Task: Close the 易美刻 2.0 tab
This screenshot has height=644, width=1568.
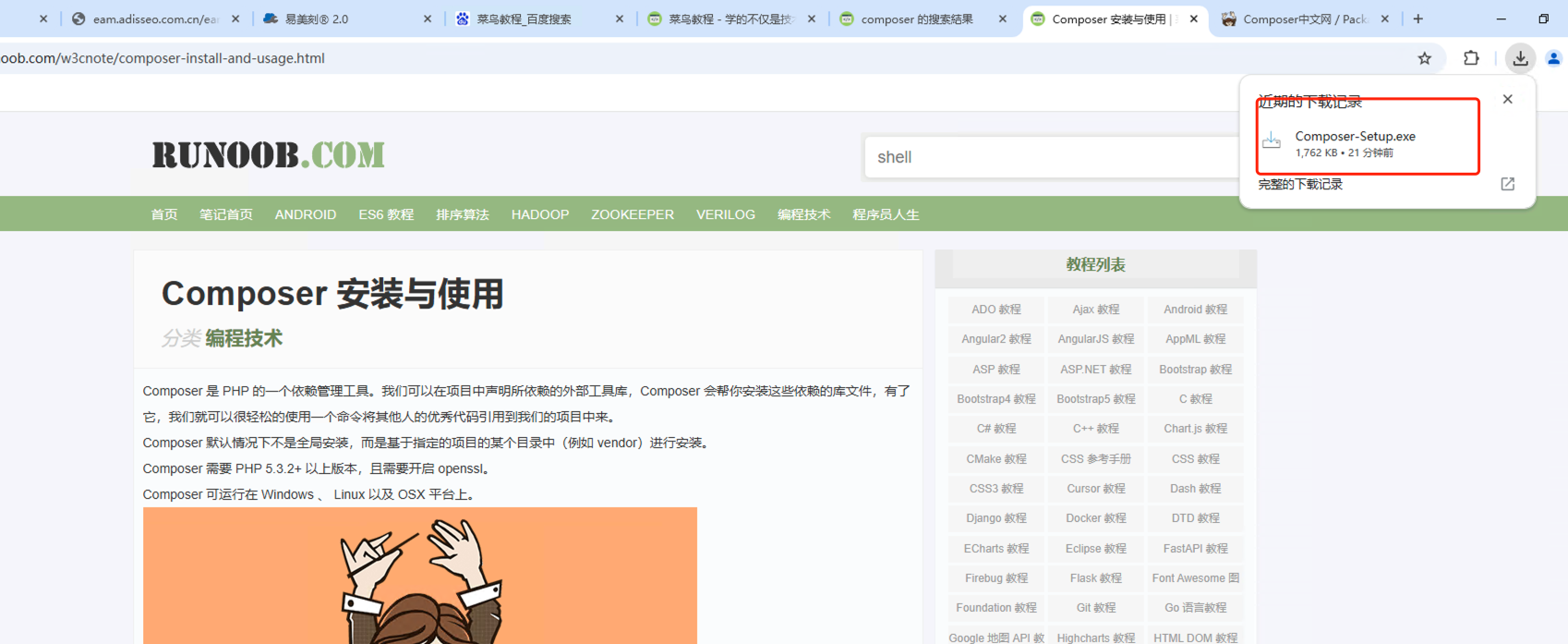Action: (428, 18)
